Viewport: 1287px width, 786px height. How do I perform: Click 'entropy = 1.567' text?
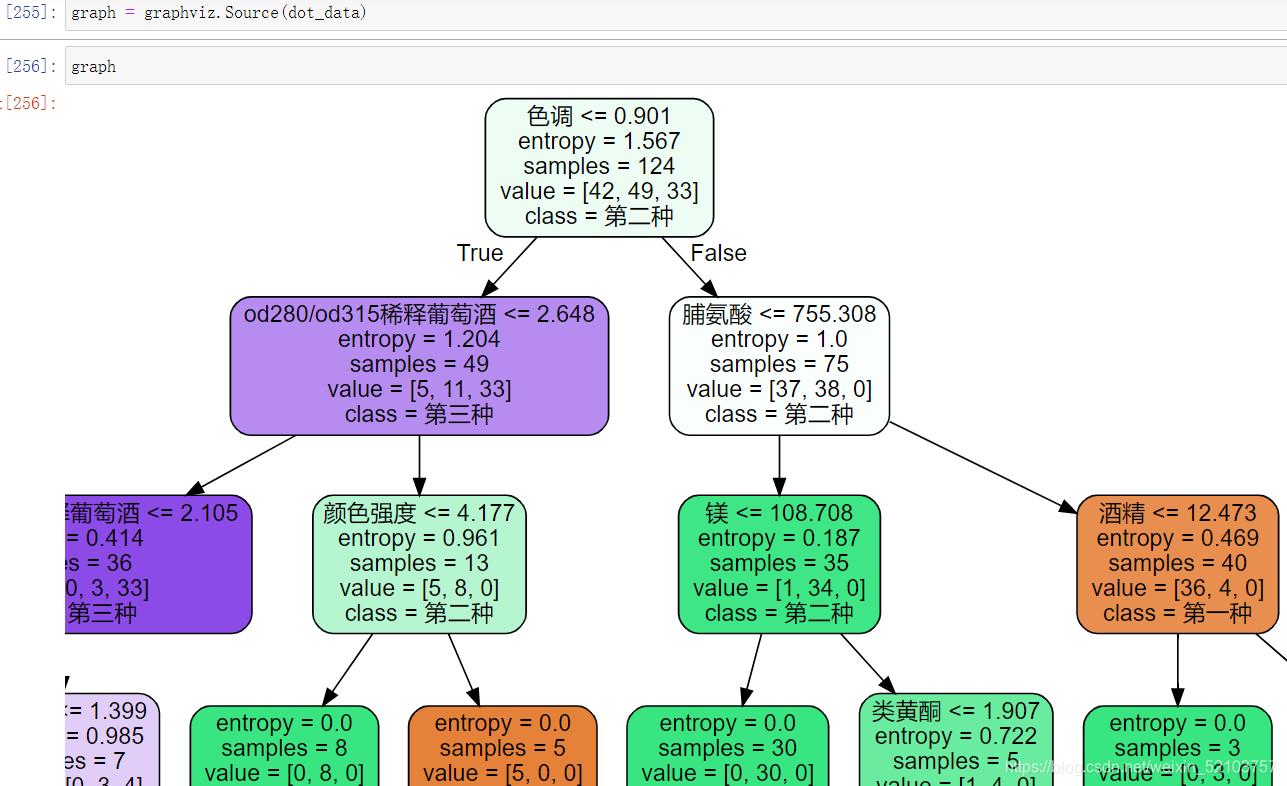599,141
